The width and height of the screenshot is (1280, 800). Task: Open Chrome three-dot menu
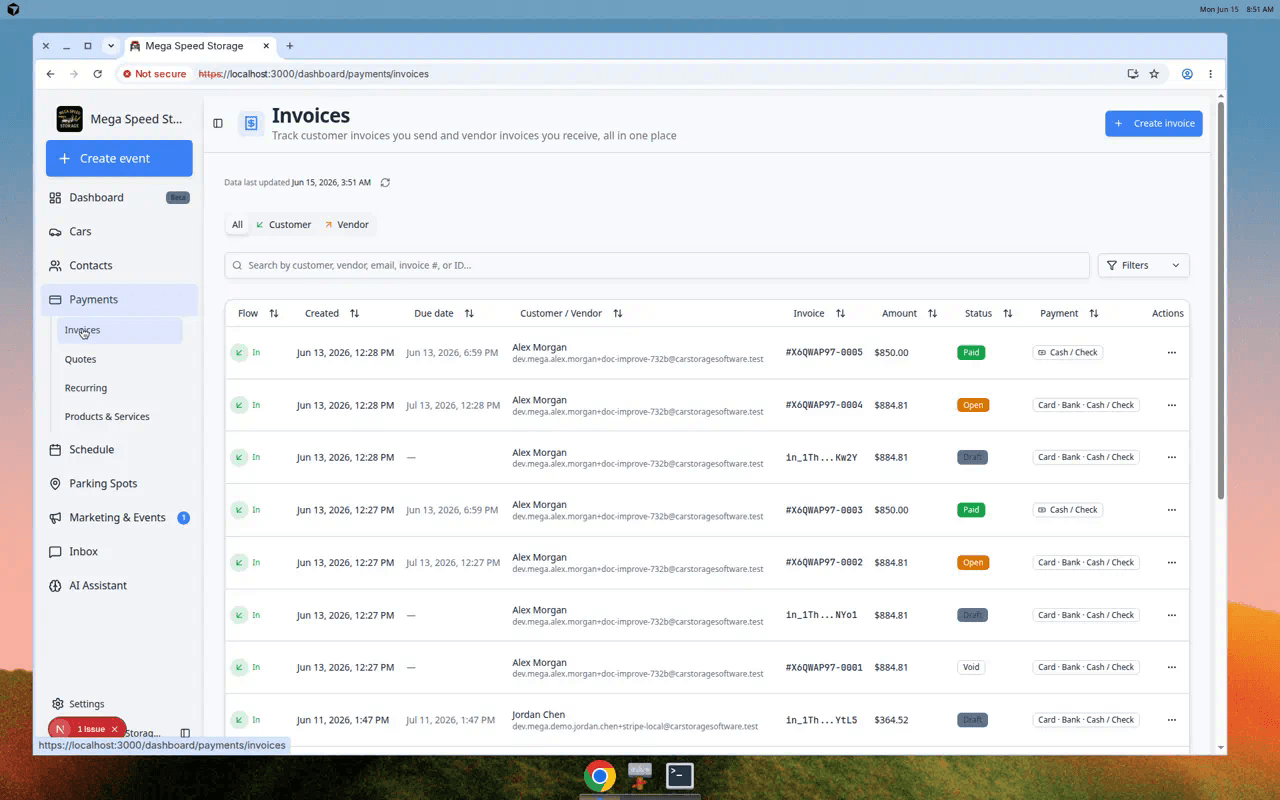[1210, 74]
